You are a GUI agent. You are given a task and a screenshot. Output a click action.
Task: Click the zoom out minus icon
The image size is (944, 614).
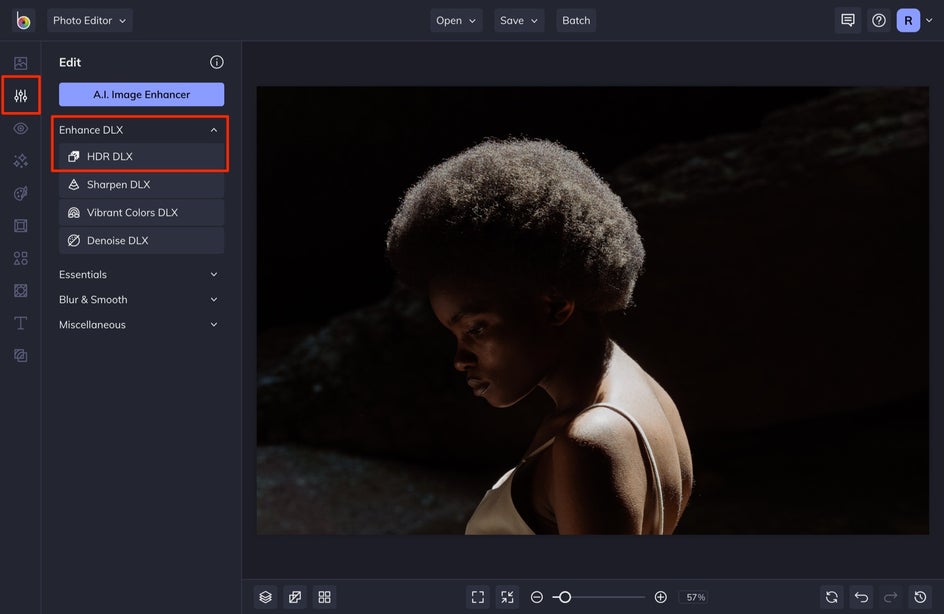pyautogui.click(x=536, y=597)
